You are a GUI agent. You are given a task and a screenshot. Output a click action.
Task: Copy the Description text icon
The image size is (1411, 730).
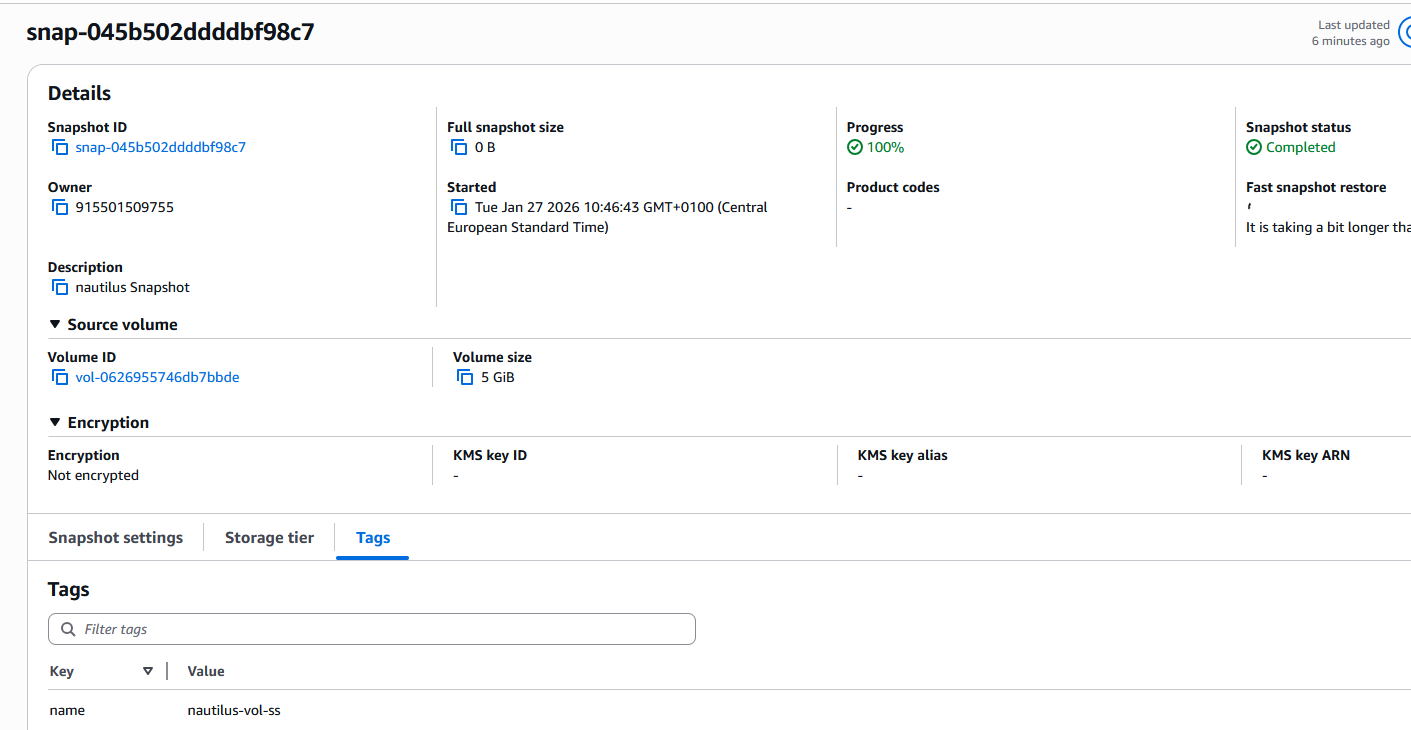point(60,288)
